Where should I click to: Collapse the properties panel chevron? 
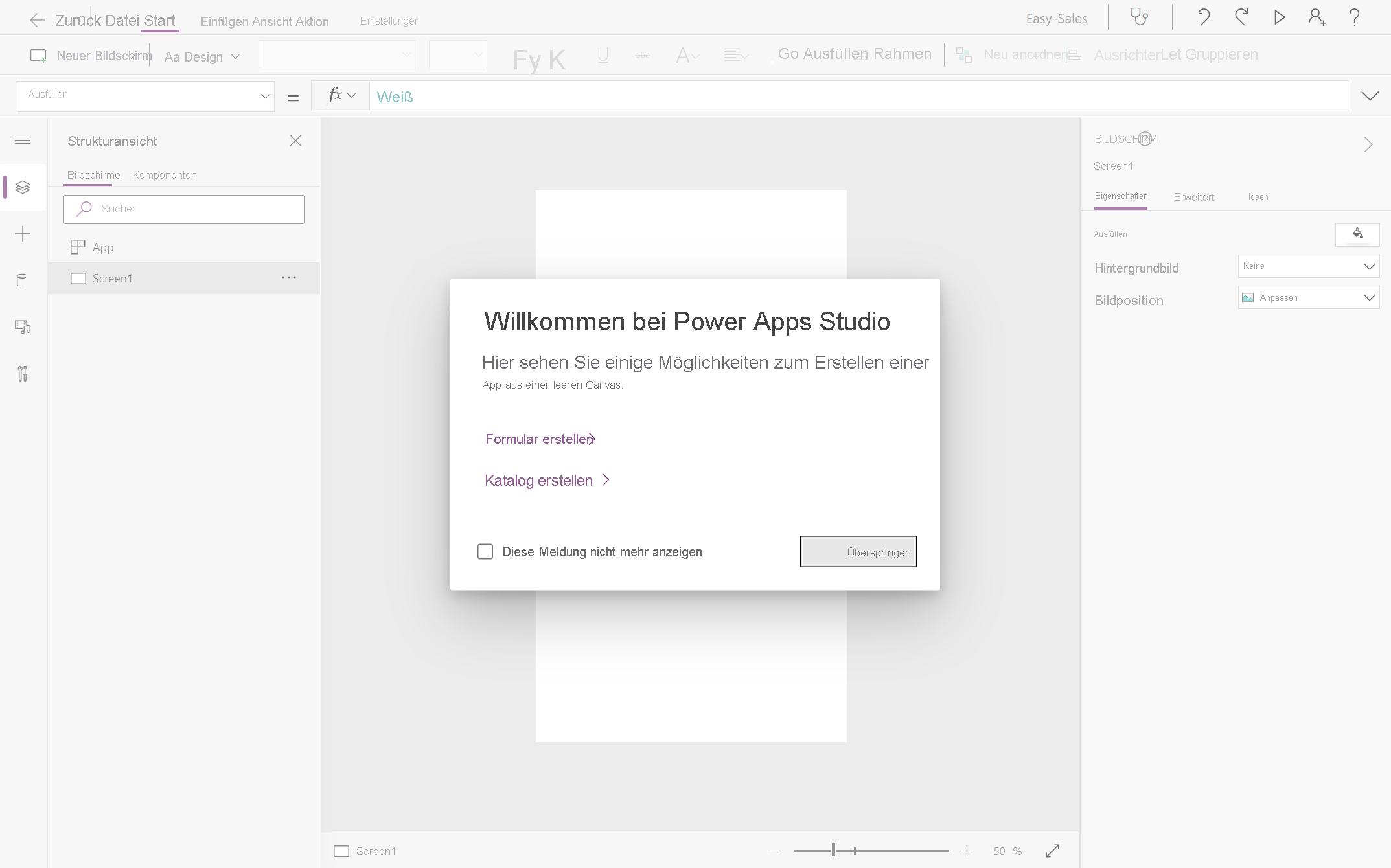[1368, 144]
